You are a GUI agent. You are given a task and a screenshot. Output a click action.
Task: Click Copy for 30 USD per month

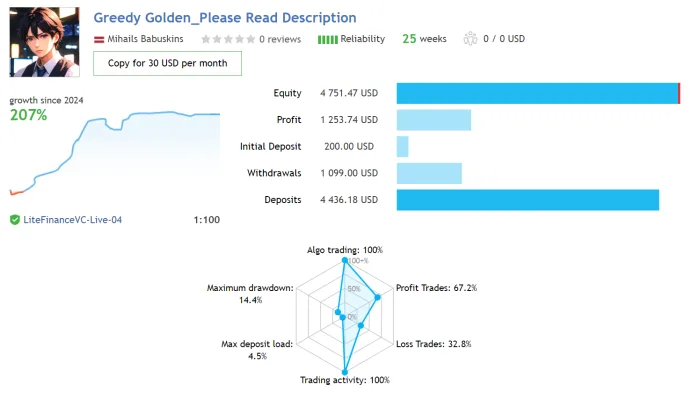(167, 63)
